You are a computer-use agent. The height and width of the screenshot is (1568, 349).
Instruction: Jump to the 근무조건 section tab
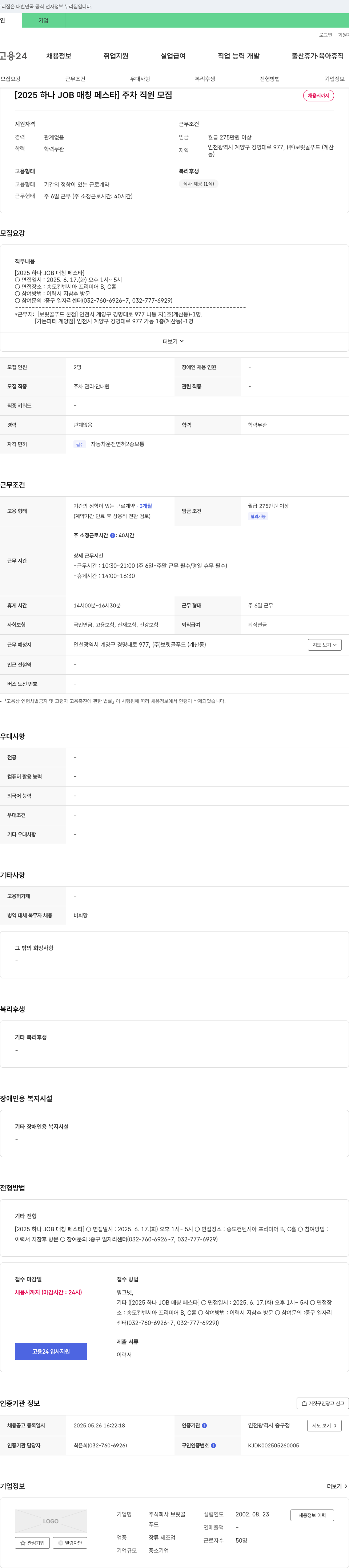pos(75,79)
